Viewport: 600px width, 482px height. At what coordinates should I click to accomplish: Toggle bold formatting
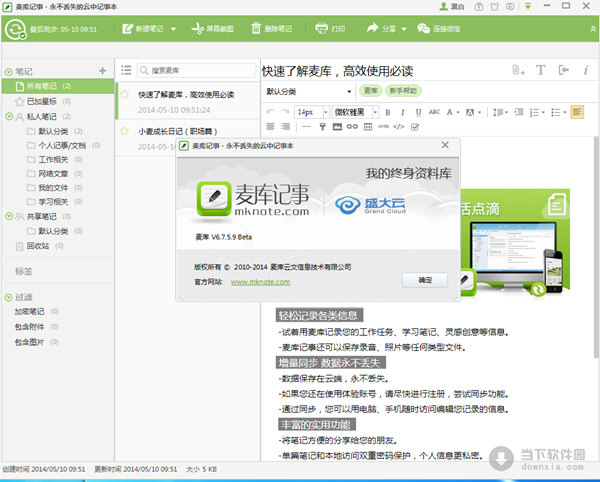click(x=388, y=112)
